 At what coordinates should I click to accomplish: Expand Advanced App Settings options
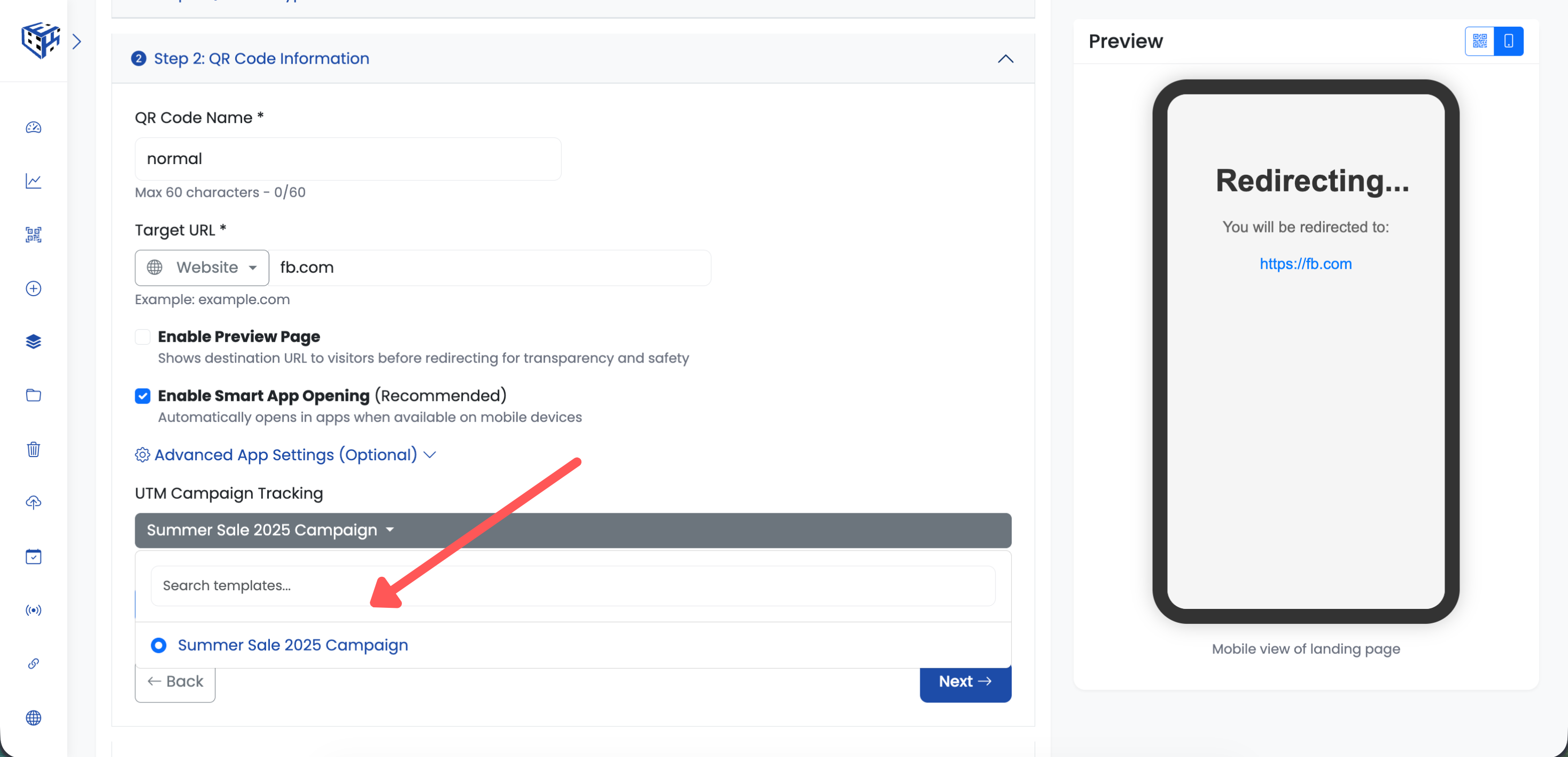click(285, 454)
